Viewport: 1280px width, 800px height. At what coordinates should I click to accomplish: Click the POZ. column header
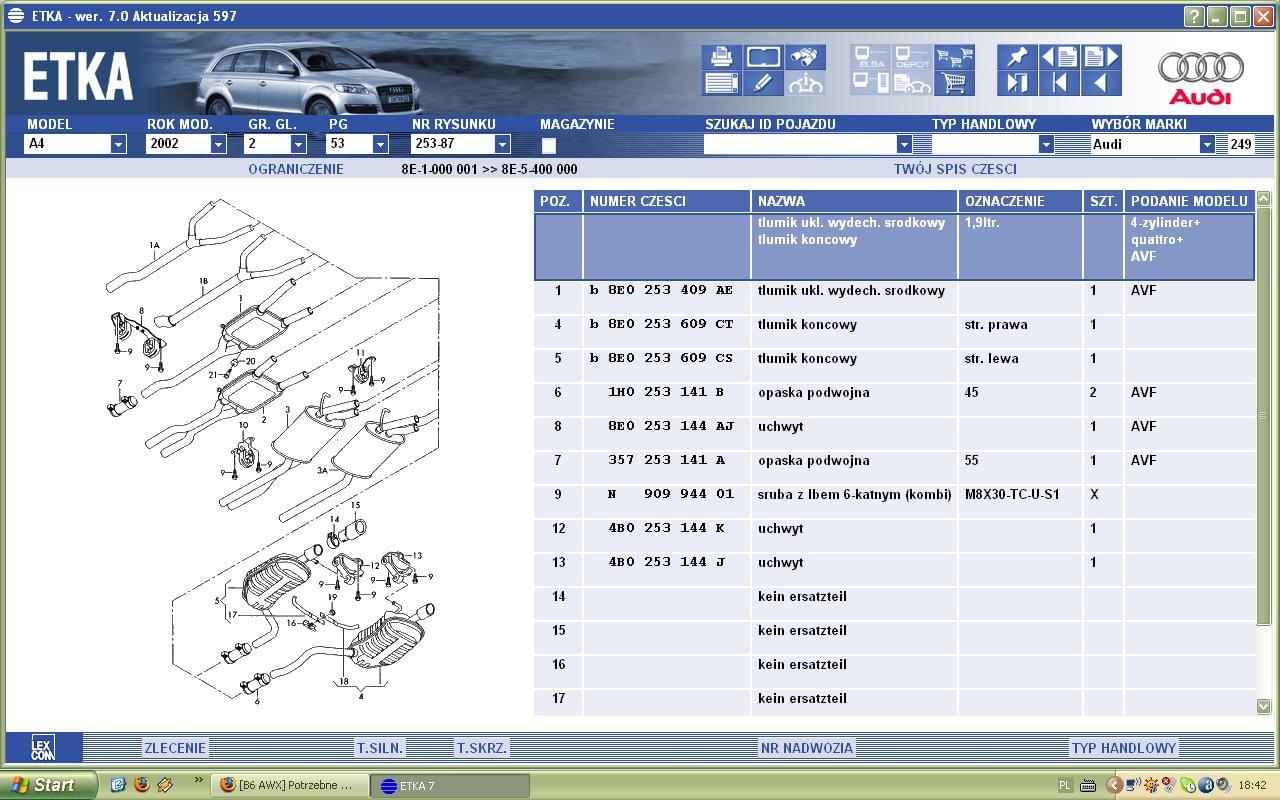pyautogui.click(x=558, y=201)
